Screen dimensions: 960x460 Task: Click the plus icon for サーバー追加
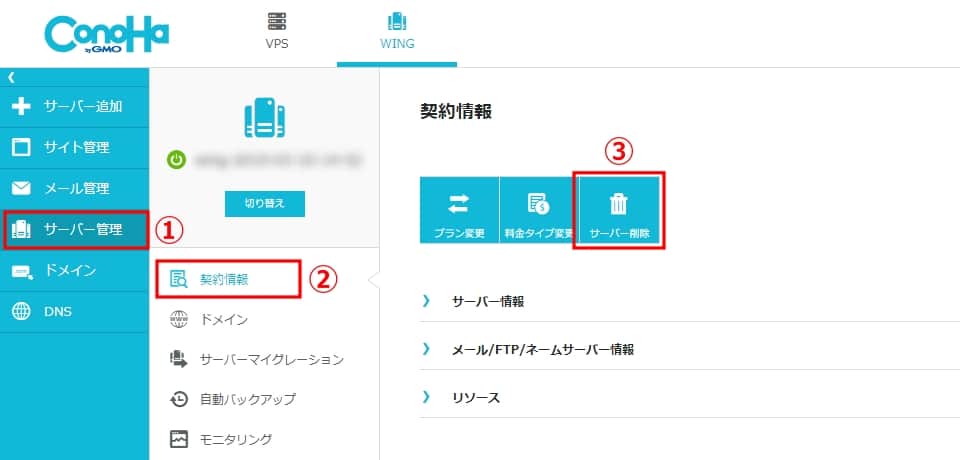click(x=21, y=107)
